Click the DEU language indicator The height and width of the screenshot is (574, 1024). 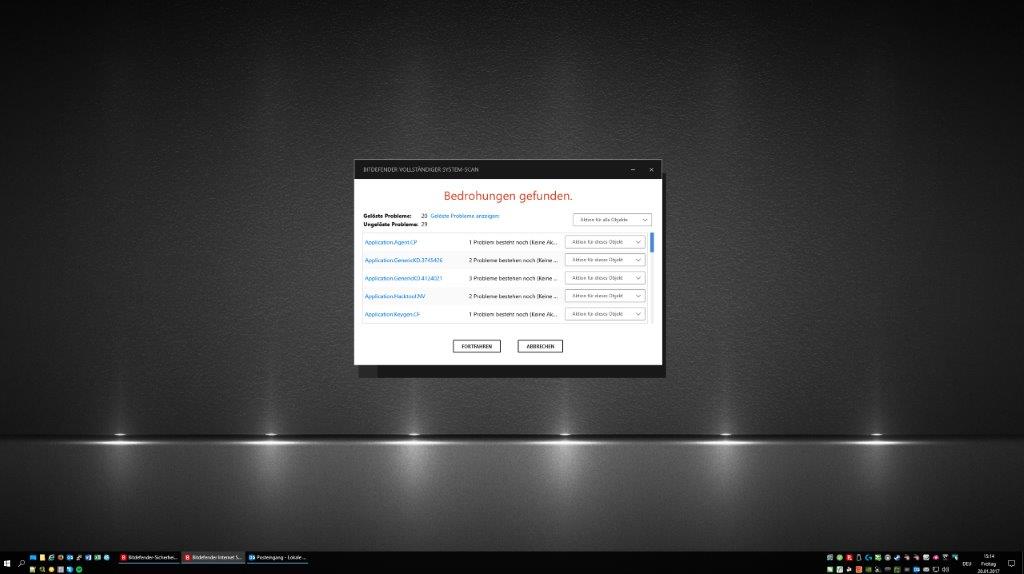point(967,564)
